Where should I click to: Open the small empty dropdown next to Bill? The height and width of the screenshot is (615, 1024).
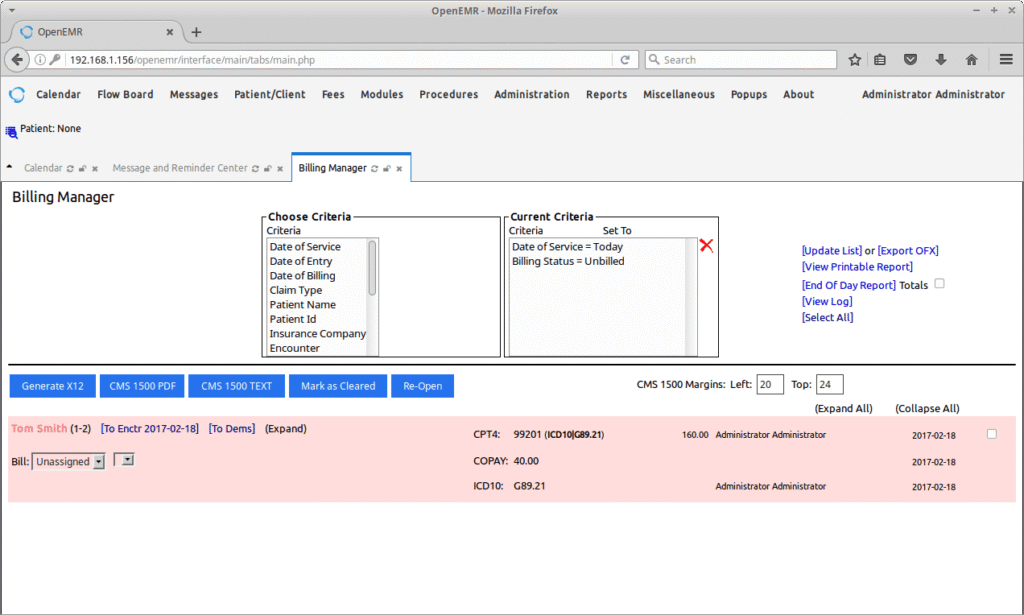tap(124, 460)
